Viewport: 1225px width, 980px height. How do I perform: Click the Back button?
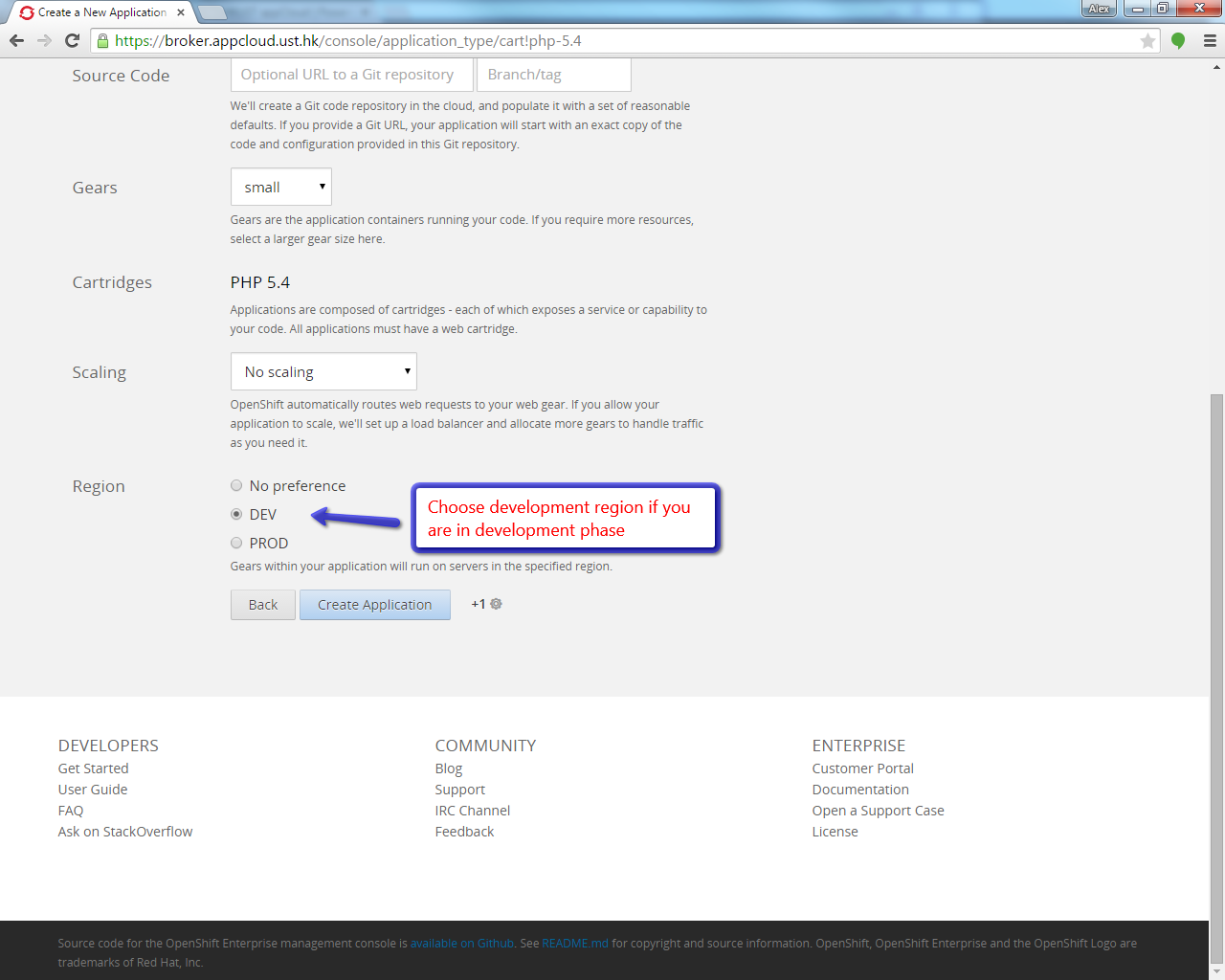[262, 605]
